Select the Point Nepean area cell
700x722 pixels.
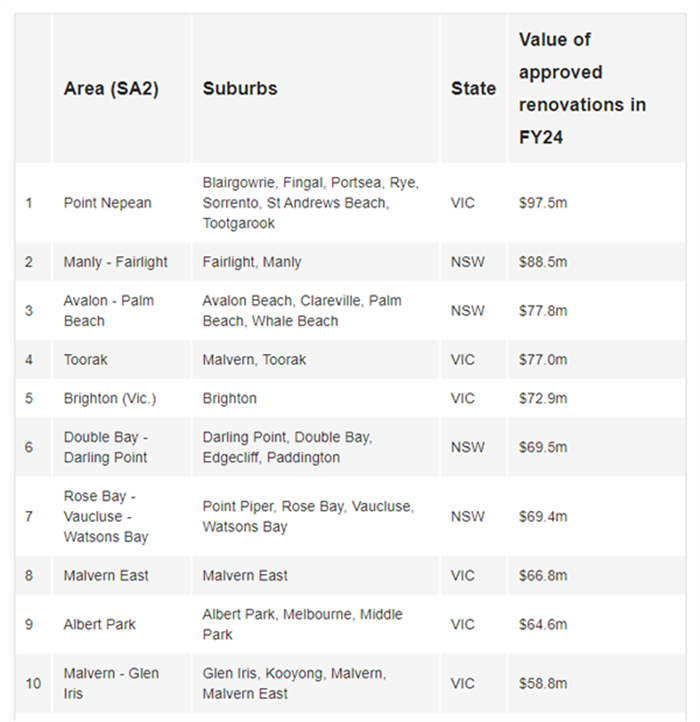(x=108, y=203)
